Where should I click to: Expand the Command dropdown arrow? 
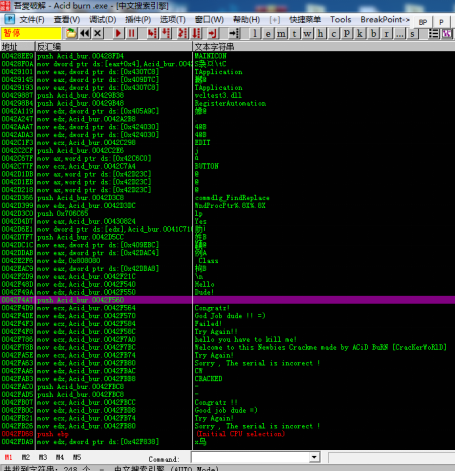tap(314, 457)
